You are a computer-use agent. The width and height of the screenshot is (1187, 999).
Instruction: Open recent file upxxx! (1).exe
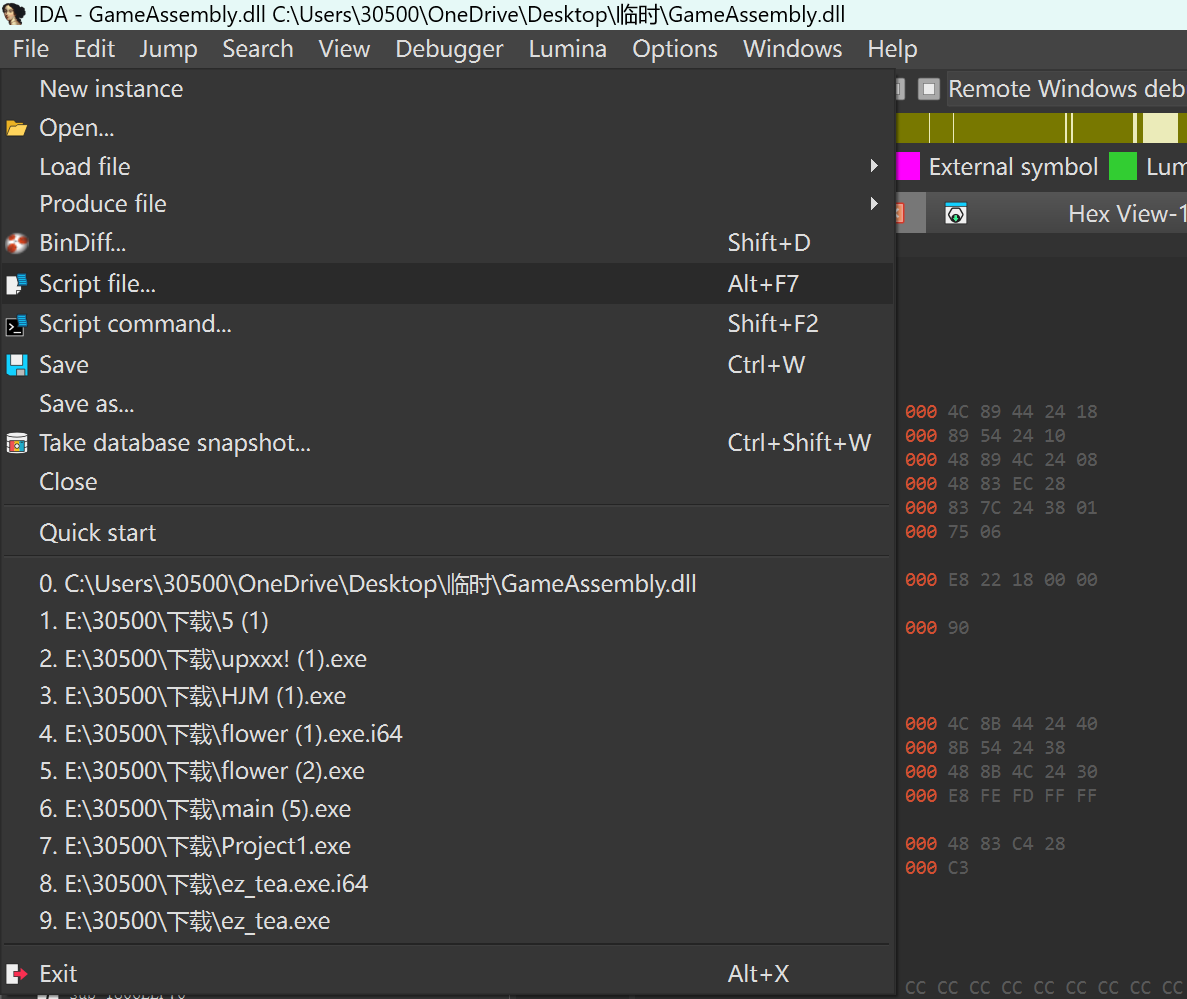(447, 658)
